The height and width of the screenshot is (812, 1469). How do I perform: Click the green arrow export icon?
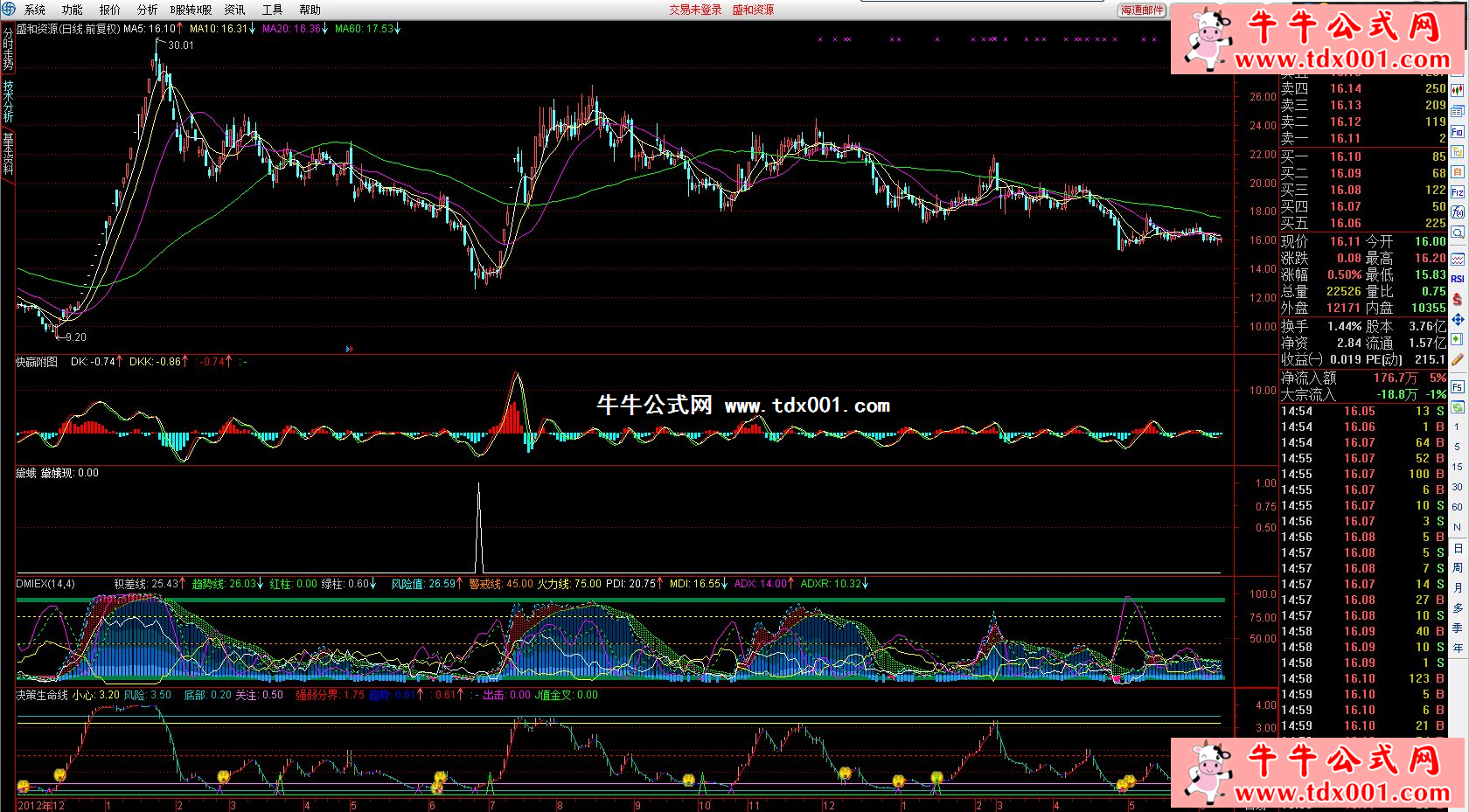(1458, 339)
